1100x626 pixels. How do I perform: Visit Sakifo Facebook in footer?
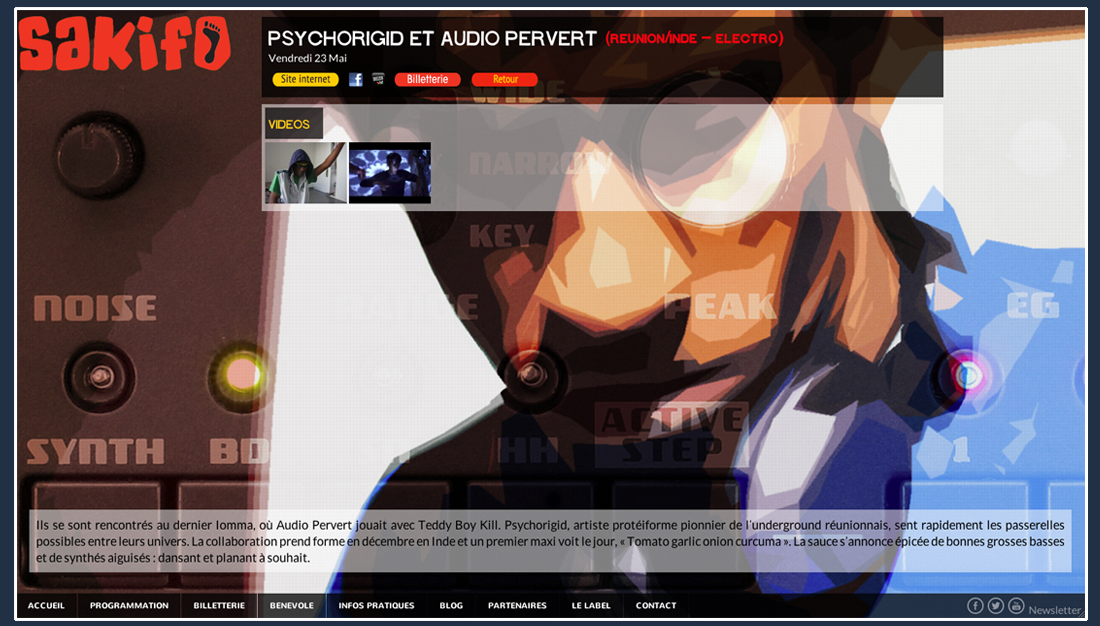click(x=975, y=605)
